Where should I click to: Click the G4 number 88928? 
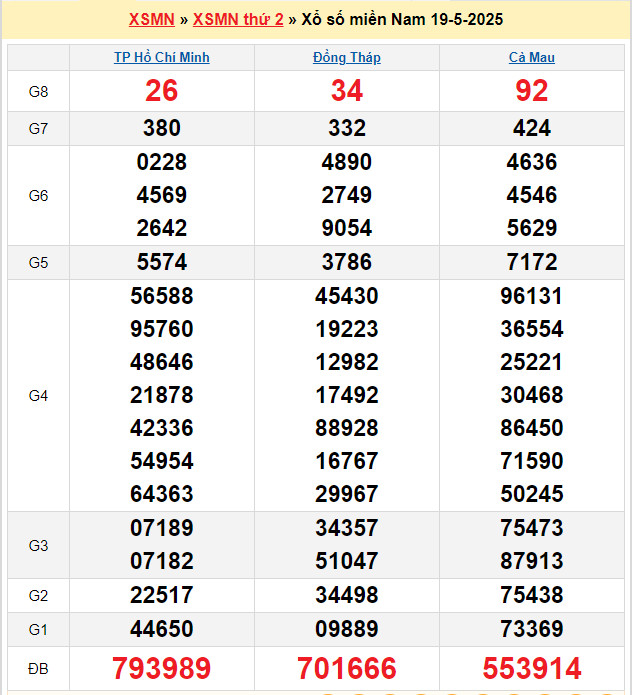(347, 428)
